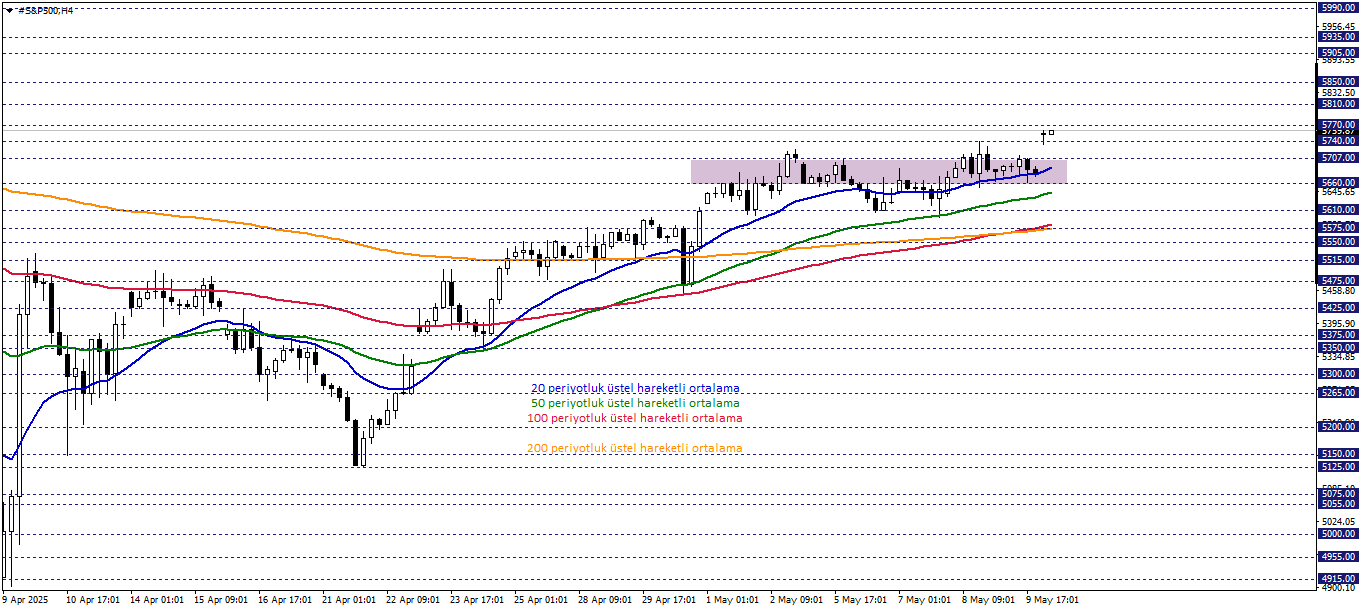Select the 5810.00 price level label

1338,103
